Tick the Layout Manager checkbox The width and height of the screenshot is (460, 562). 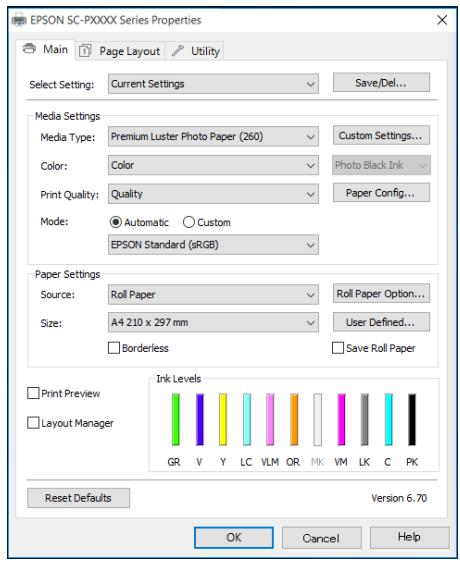[x=33, y=423]
